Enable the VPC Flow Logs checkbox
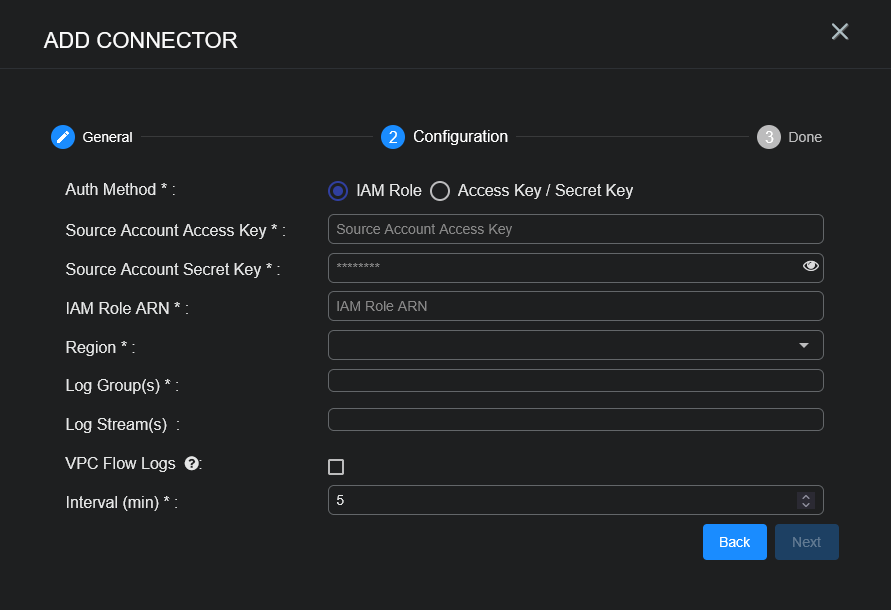The image size is (891, 610). coord(336,467)
